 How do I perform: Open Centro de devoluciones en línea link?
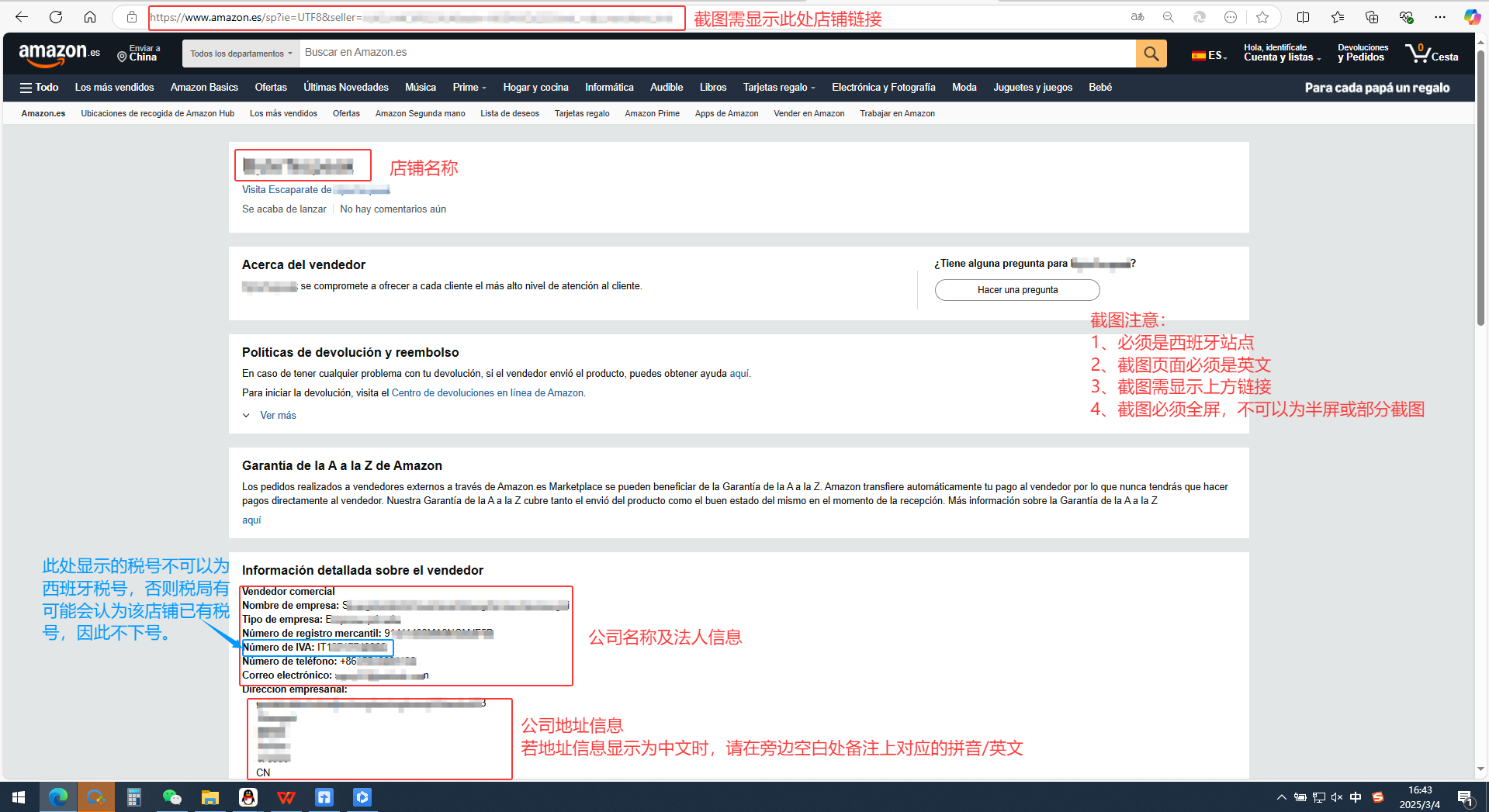click(x=487, y=393)
